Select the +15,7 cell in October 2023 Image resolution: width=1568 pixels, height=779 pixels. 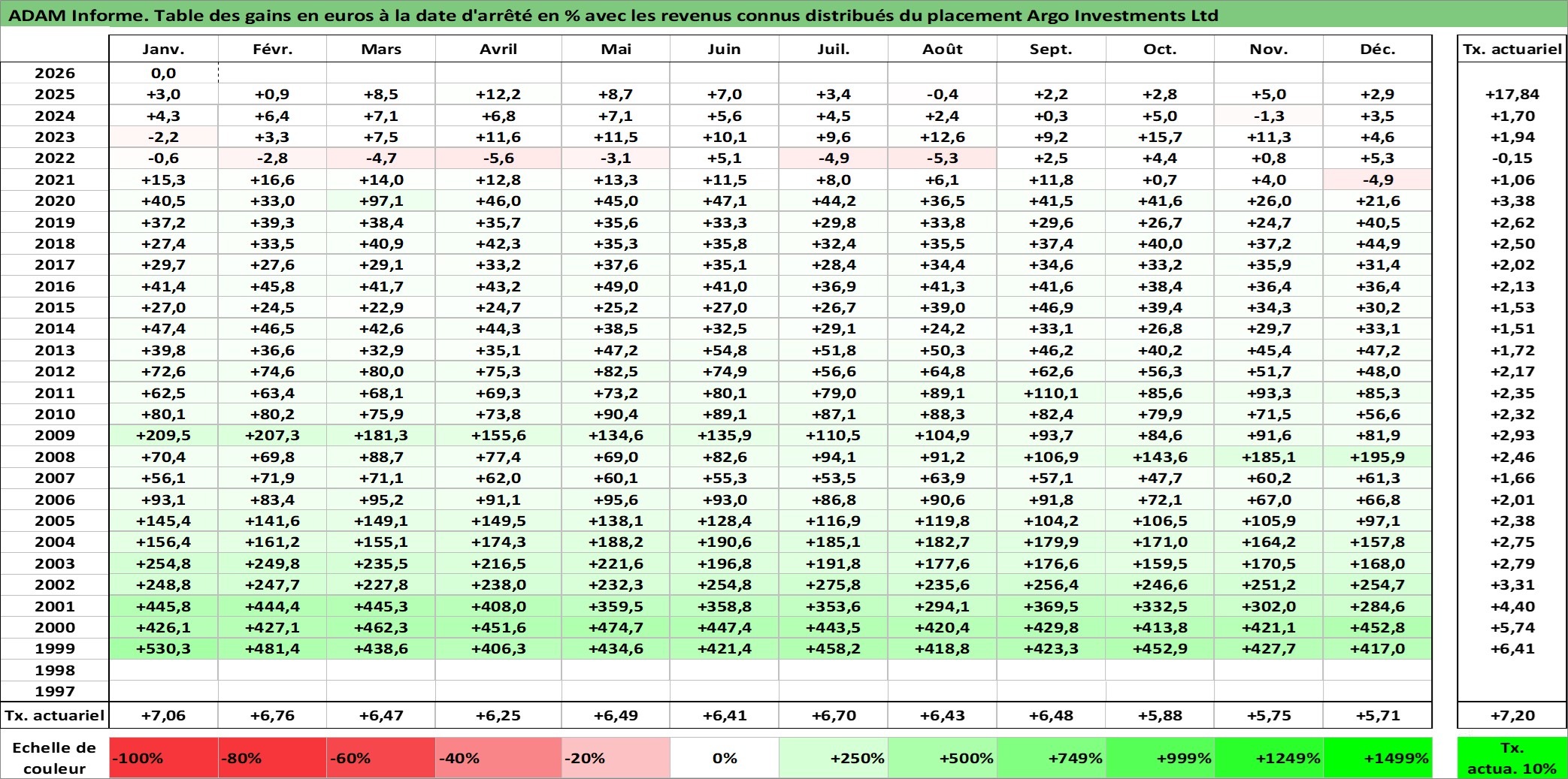(1160, 137)
